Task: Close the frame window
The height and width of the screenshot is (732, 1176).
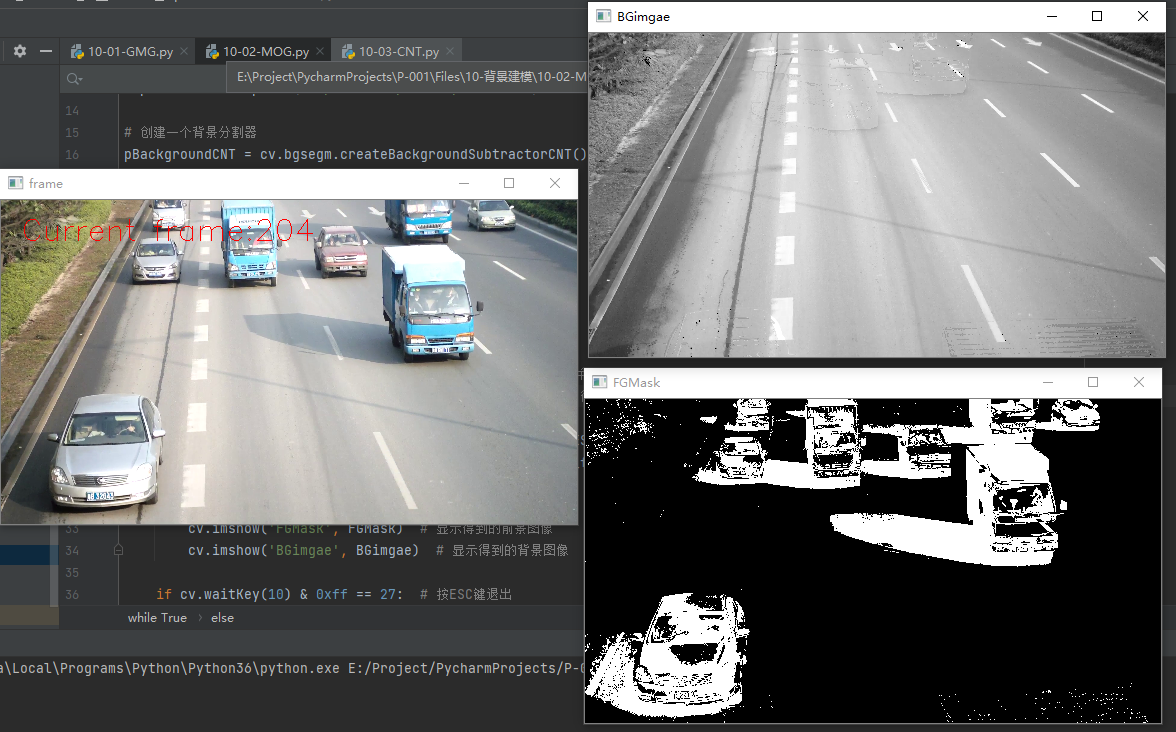Action: point(555,183)
